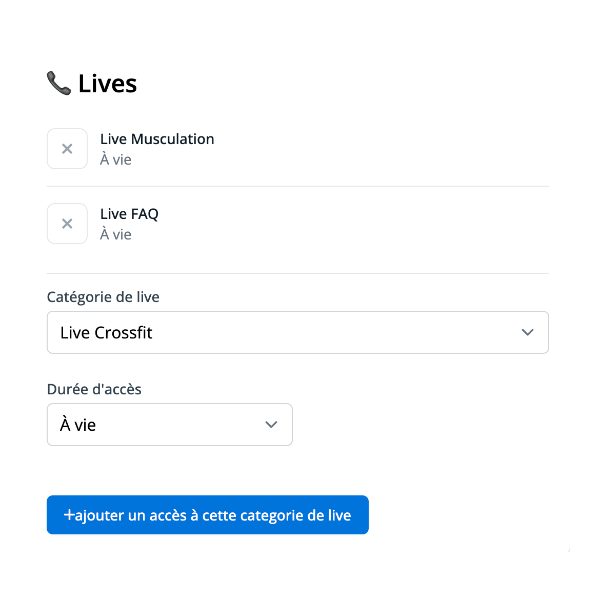The height and width of the screenshot is (600, 600).
Task: Remove the Live FAQ access
Action: tap(67, 224)
